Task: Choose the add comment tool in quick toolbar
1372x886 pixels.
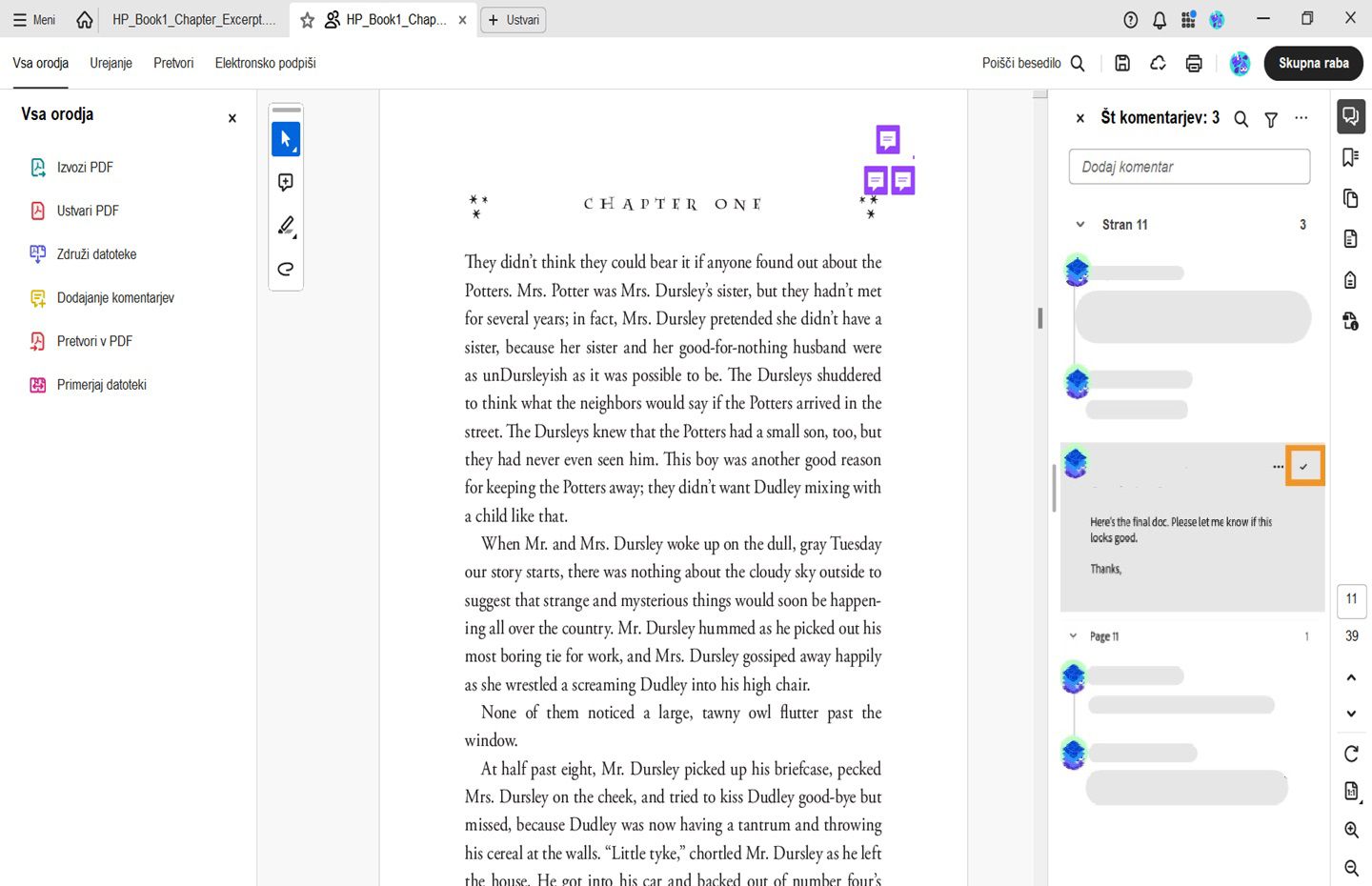Action: [286, 182]
